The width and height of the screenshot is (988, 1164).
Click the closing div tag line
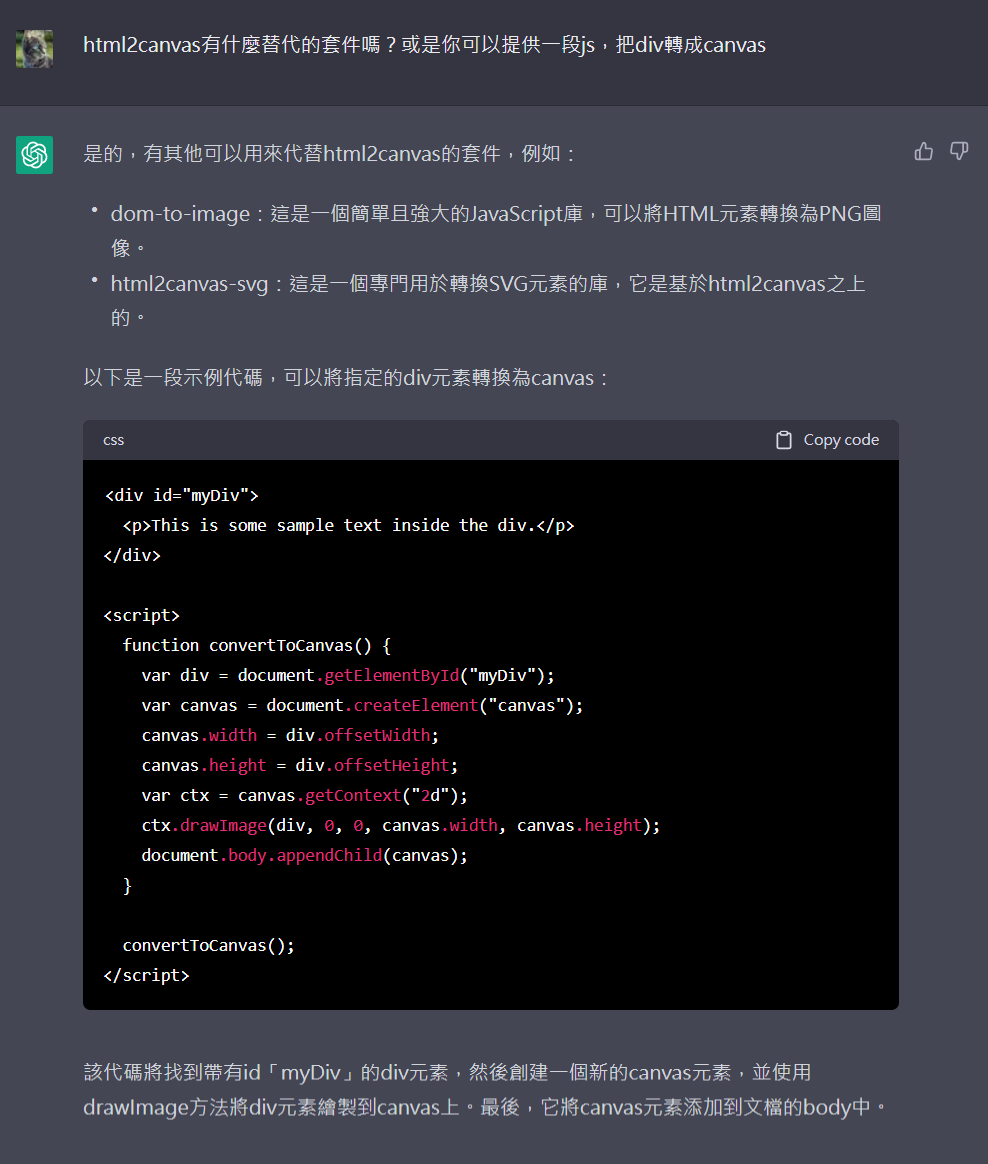coord(132,555)
